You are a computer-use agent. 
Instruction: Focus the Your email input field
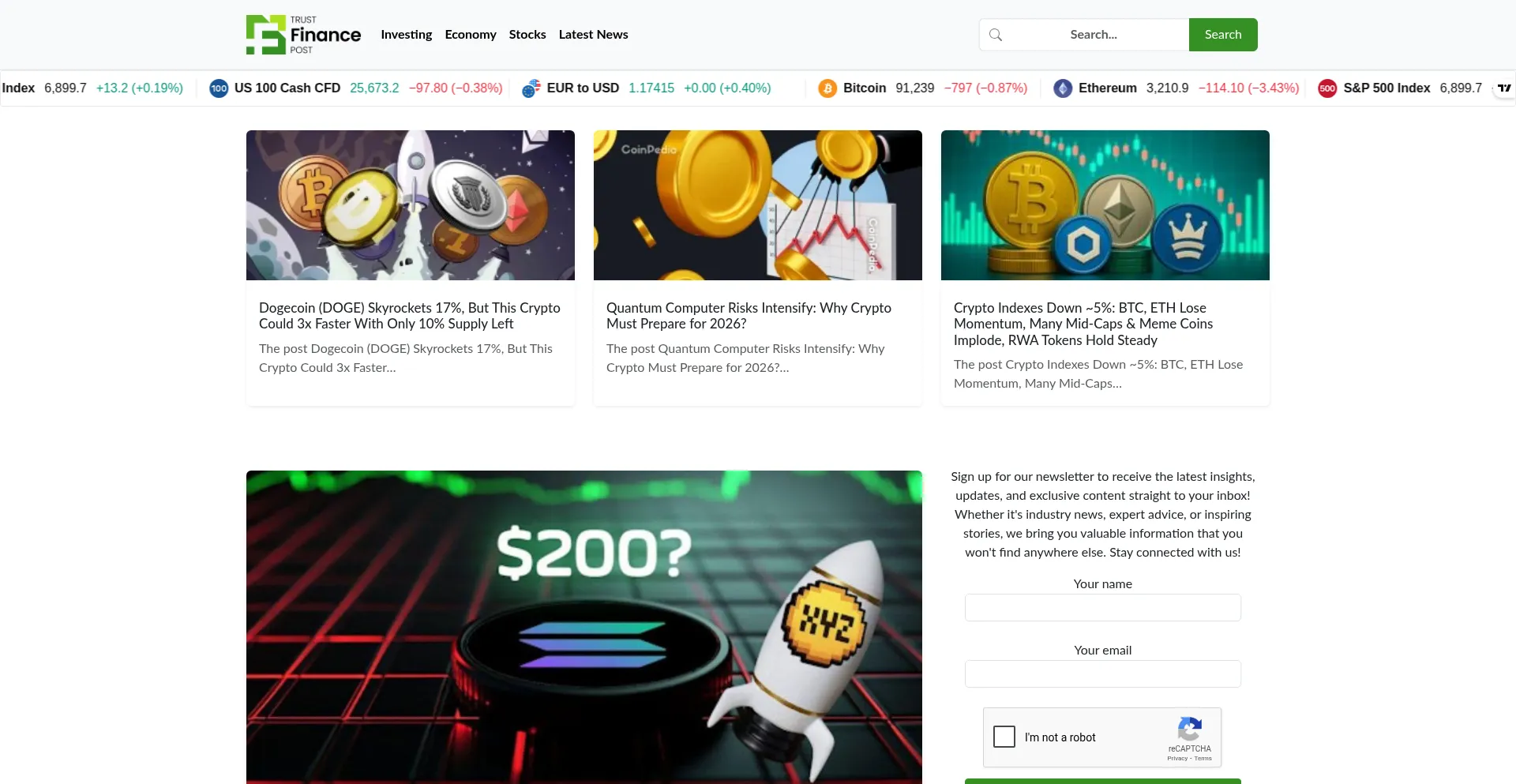coord(1103,674)
